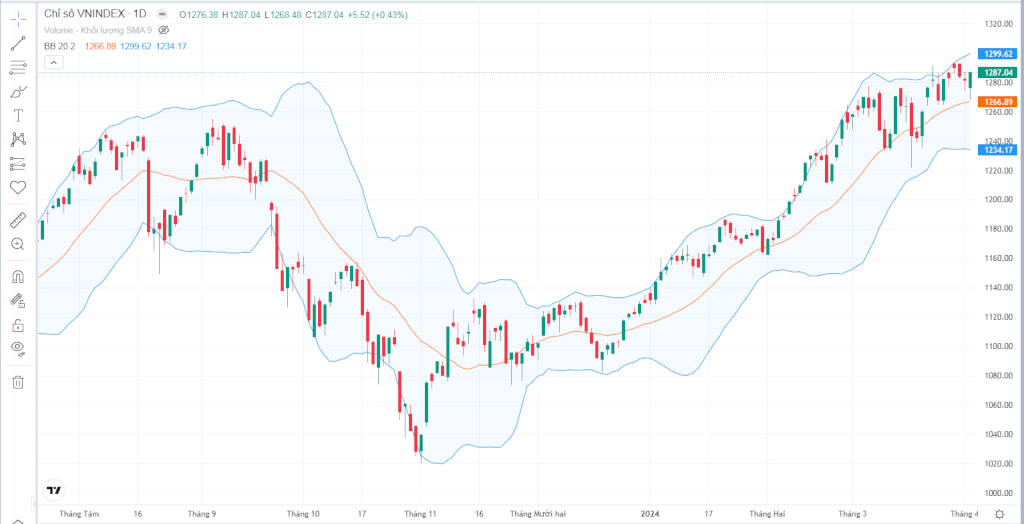Click the open price O1276.38 value

199,14
